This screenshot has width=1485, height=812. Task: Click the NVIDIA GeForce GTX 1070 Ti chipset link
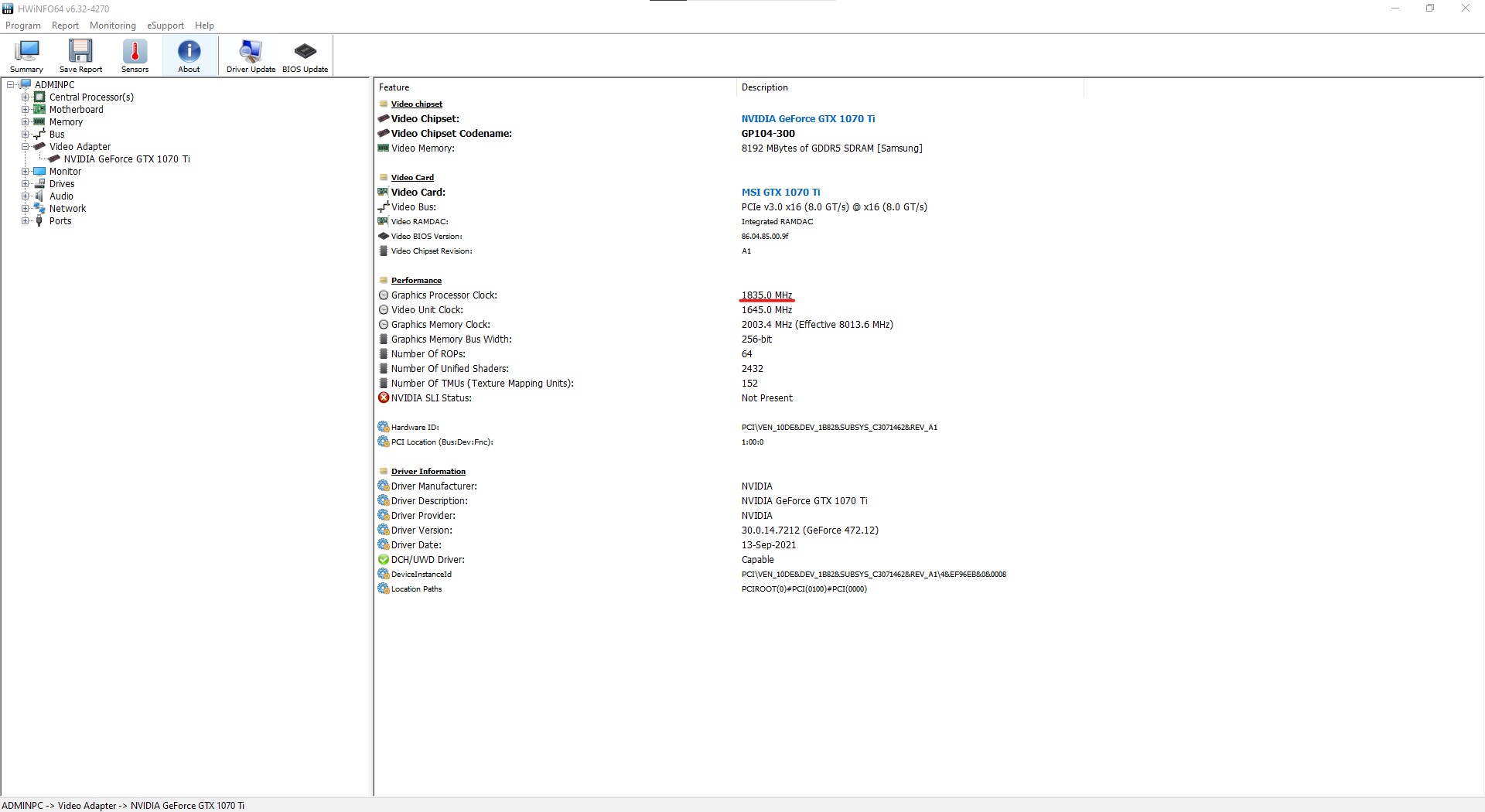coord(808,118)
